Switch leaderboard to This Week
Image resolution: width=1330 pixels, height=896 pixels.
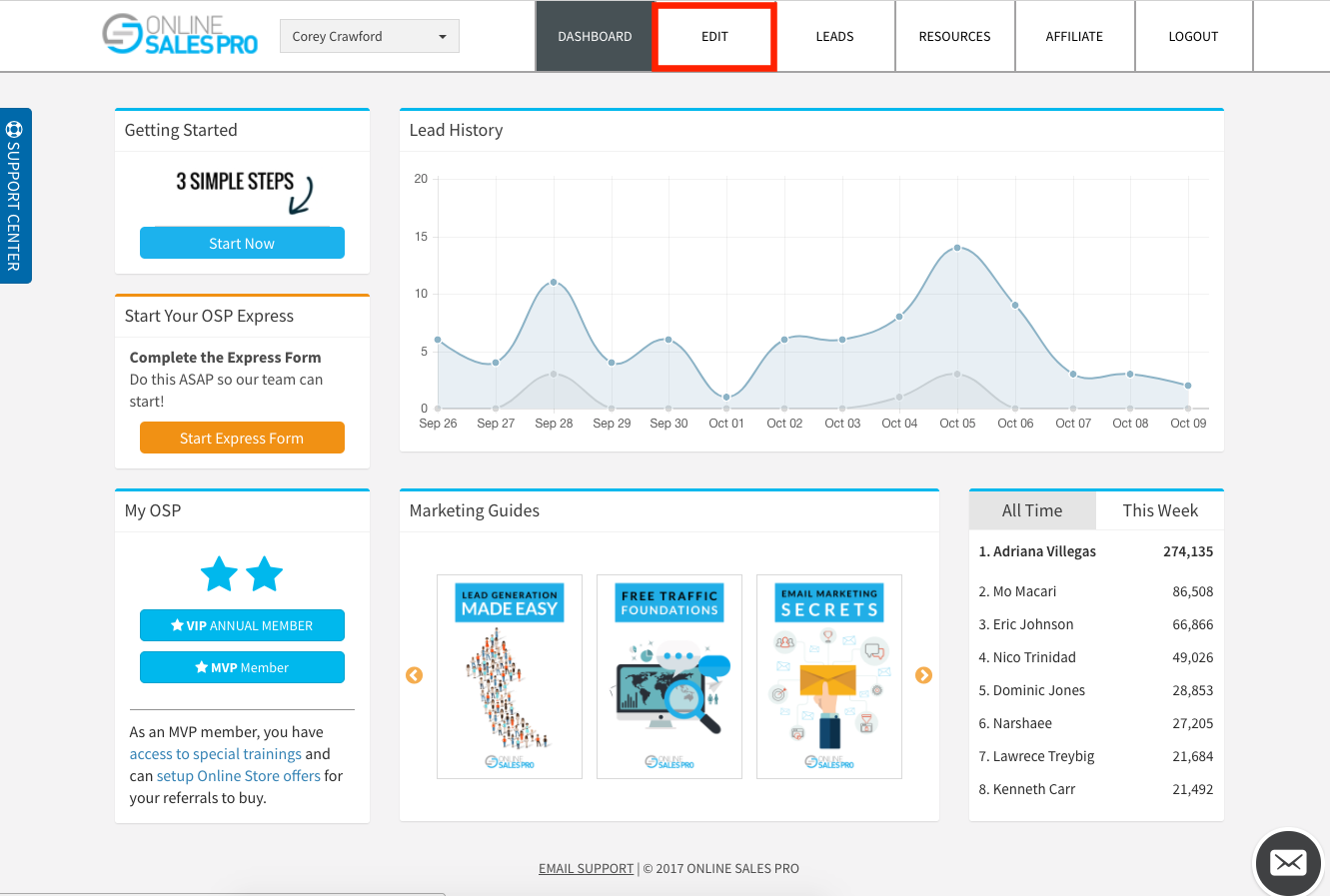coord(1160,510)
